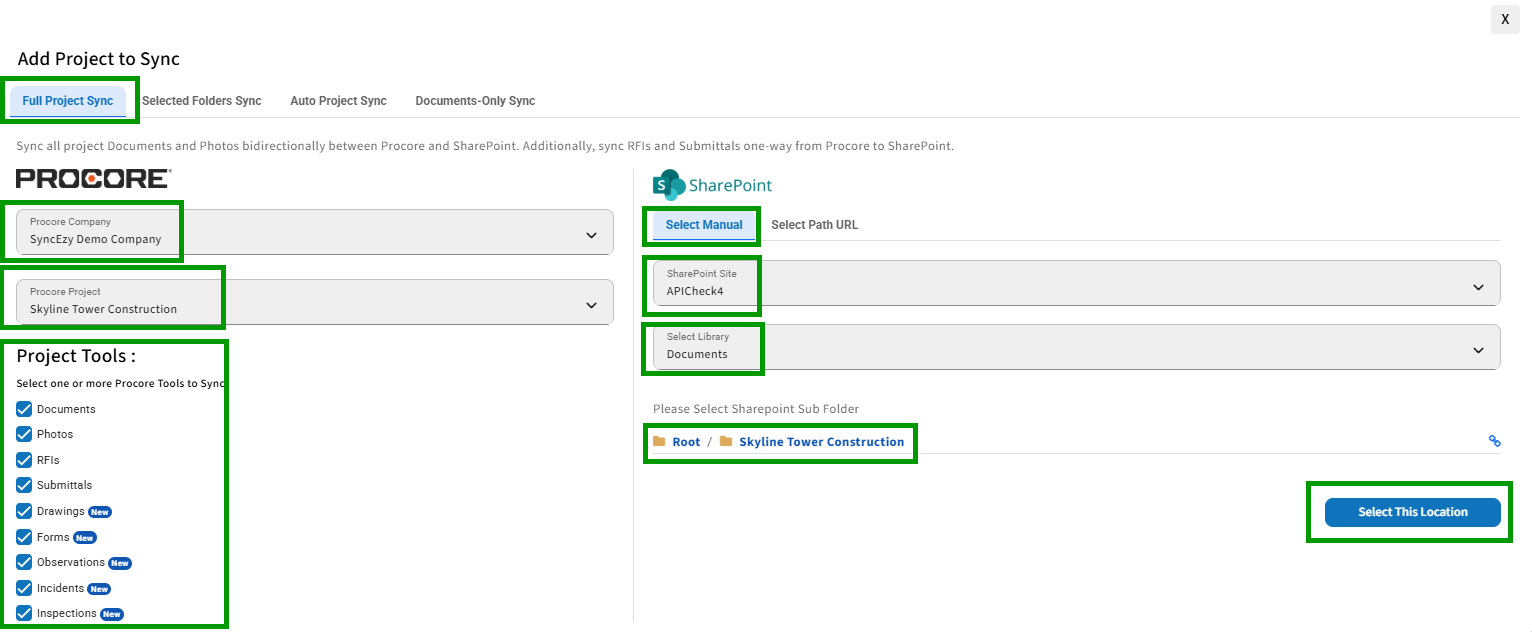Switch to the Selected Folders Sync tab
The image size is (1532, 632).
[x=202, y=101]
